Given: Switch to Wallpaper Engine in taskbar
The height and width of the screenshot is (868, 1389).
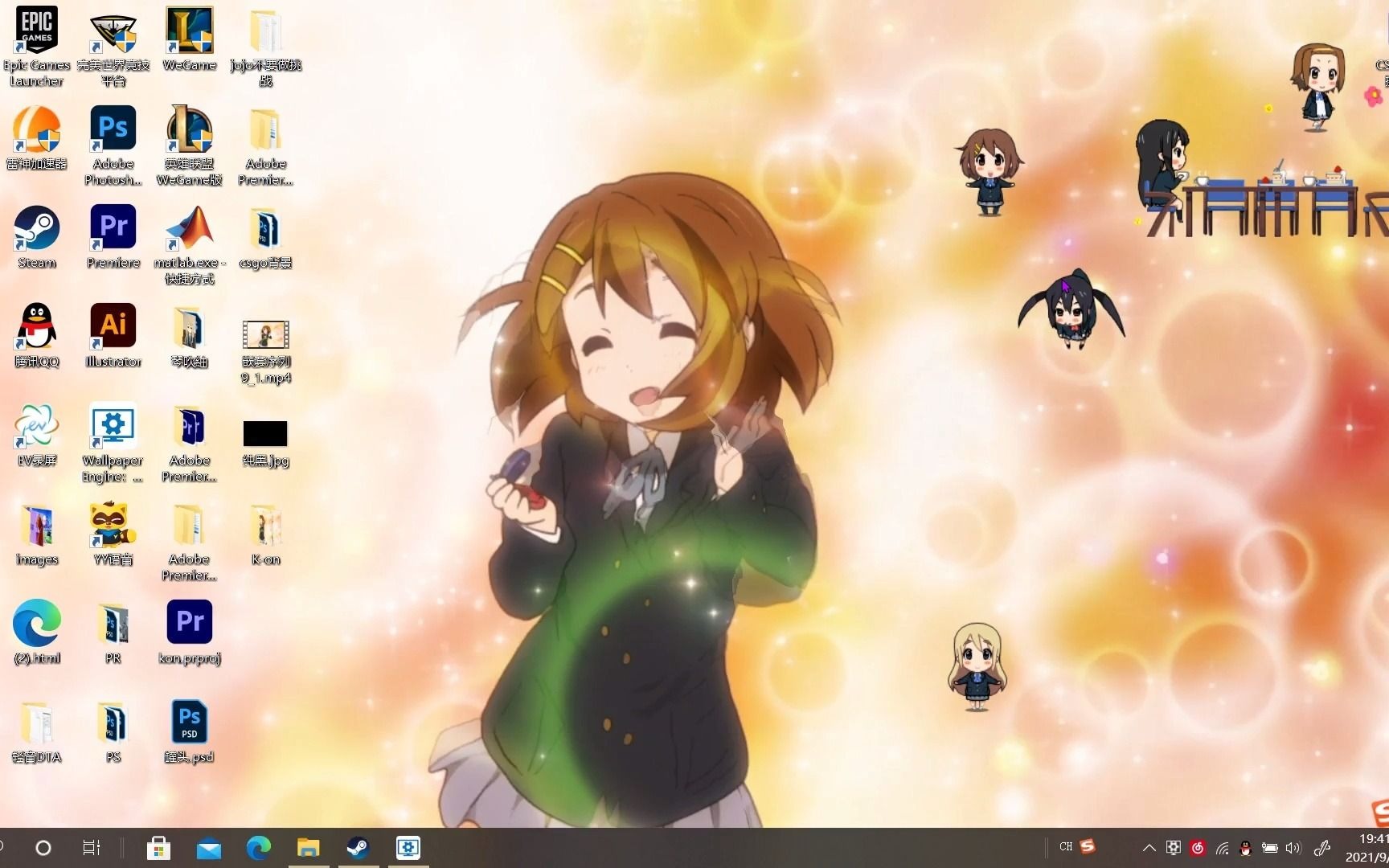Looking at the screenshot, I should point(408,848).
